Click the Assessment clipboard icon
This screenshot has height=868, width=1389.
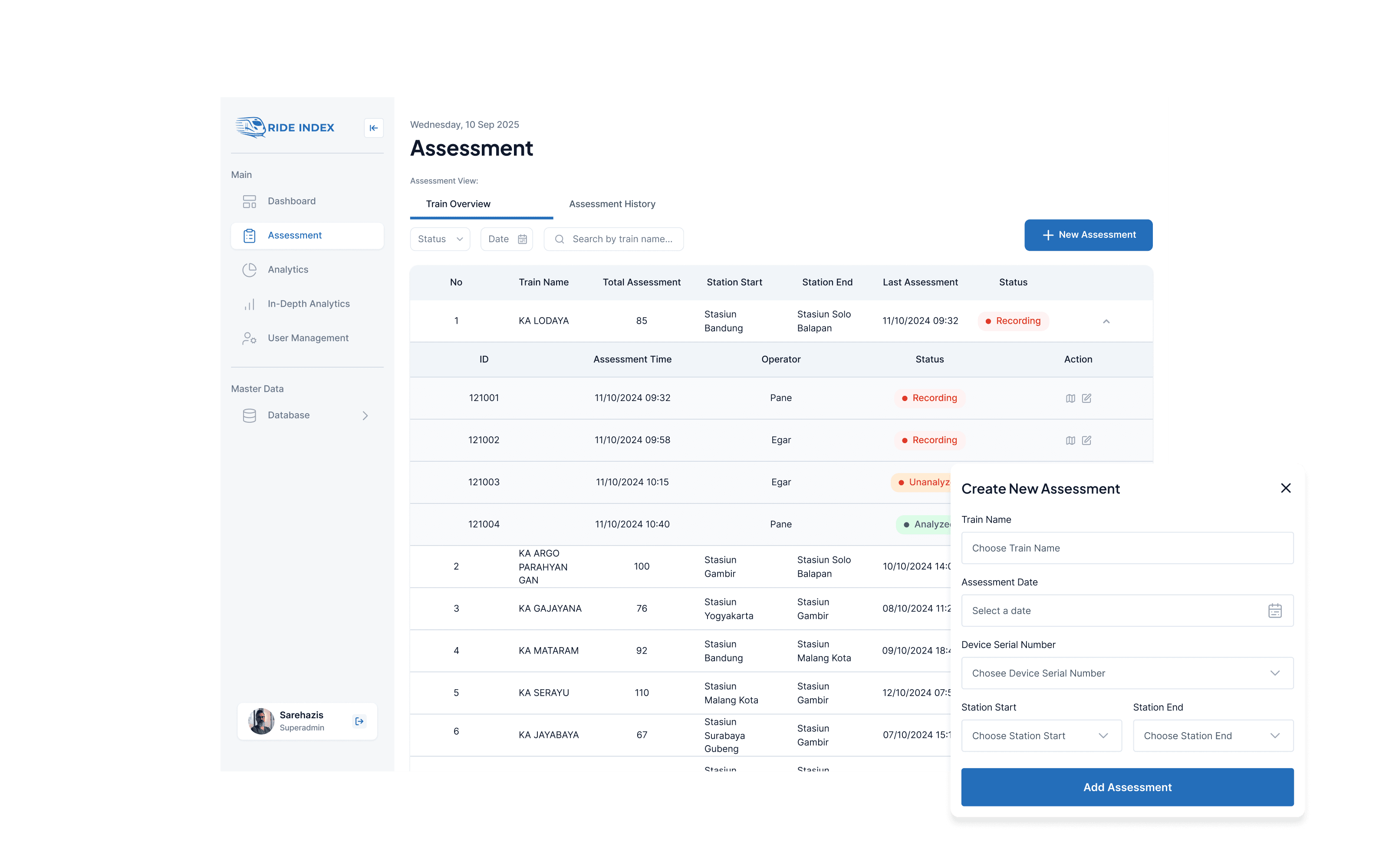coord(249,235)
